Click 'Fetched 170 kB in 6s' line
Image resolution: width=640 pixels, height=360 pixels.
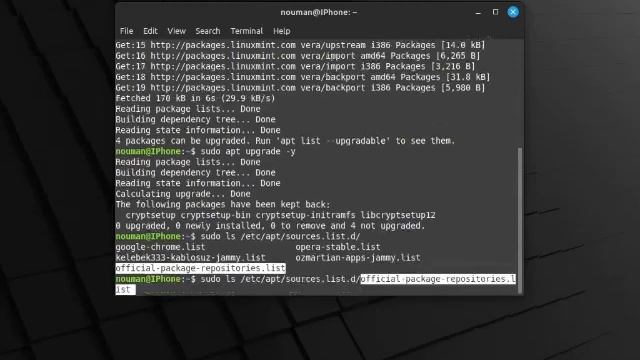[196, 98]
